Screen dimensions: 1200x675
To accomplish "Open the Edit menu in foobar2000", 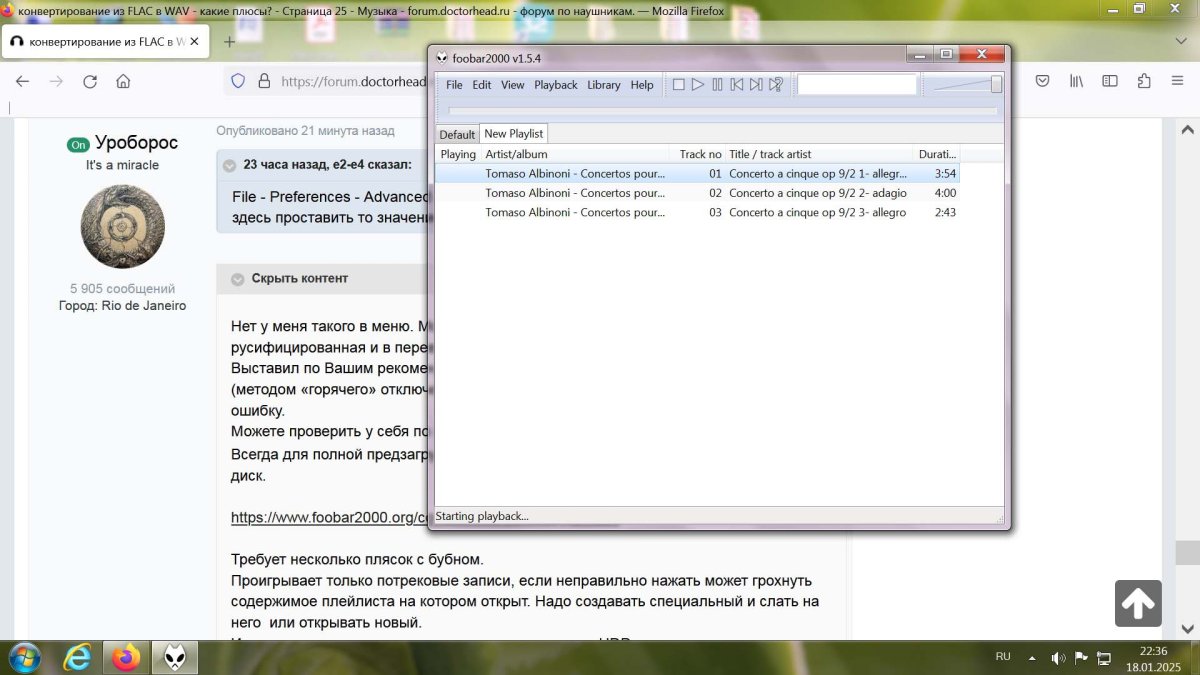I will tap(482, 85).
